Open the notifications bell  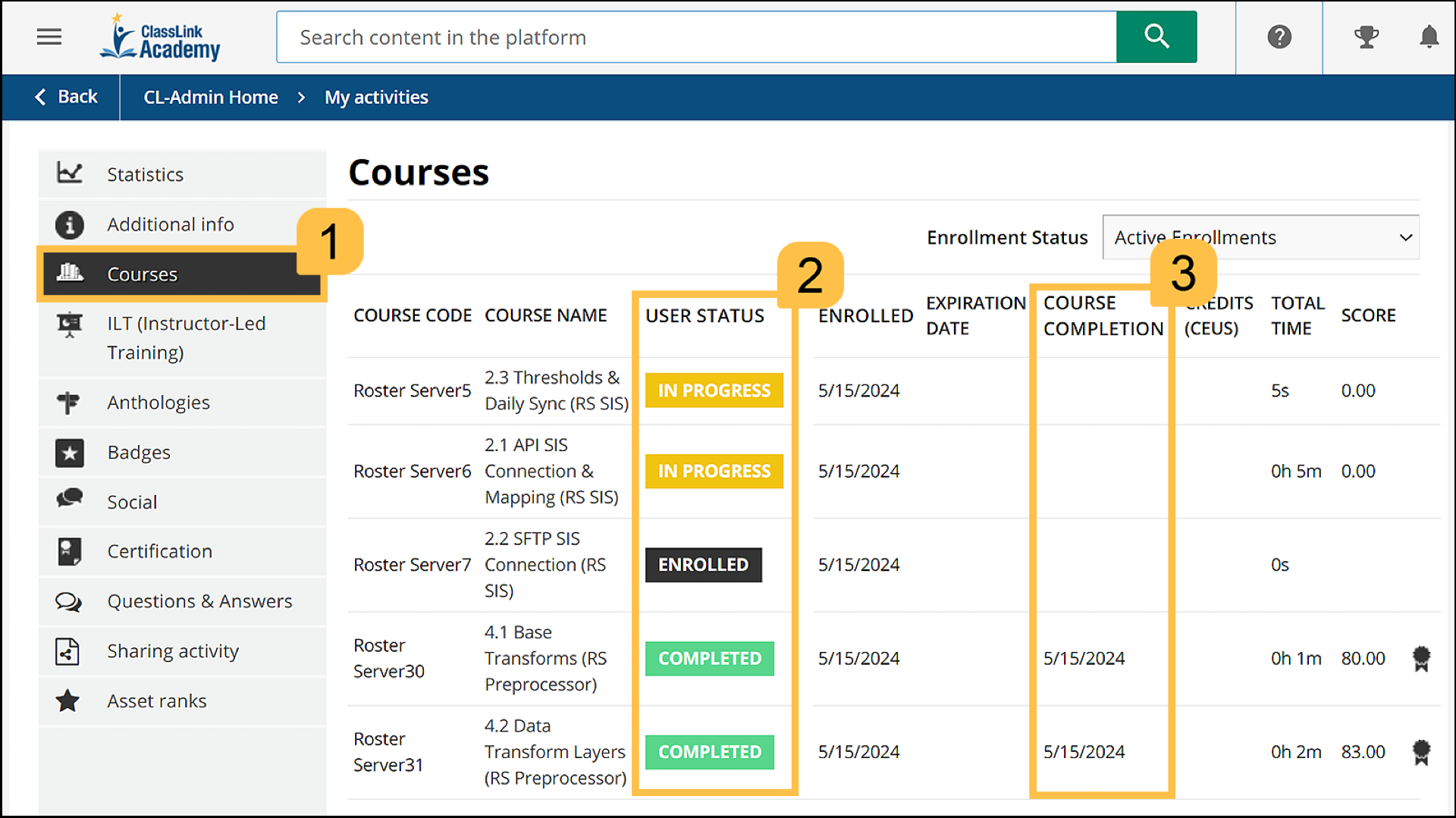pos(1429,36)
